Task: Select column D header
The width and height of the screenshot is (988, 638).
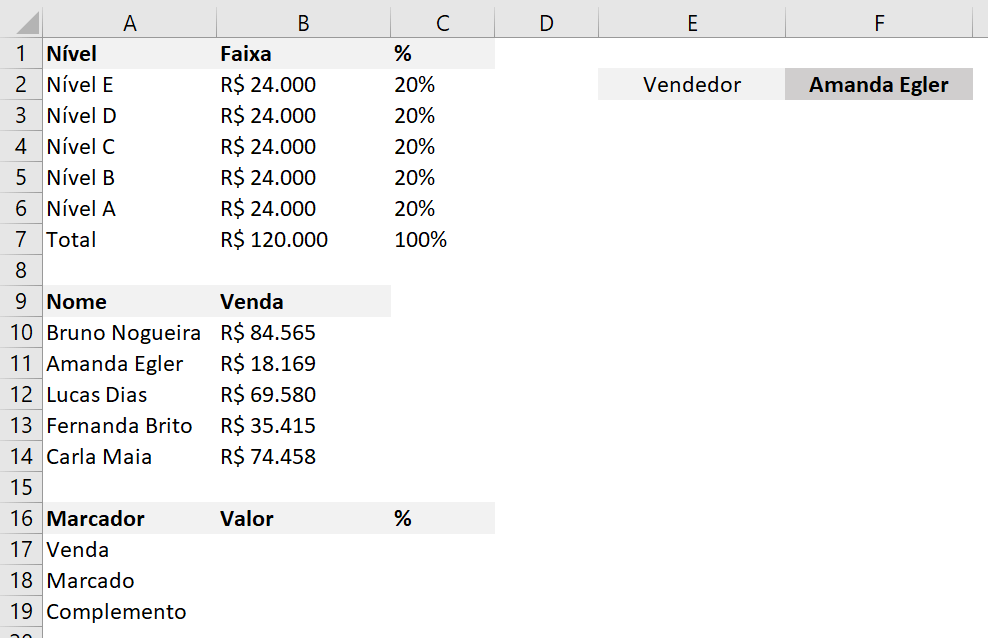Action: 546,23
